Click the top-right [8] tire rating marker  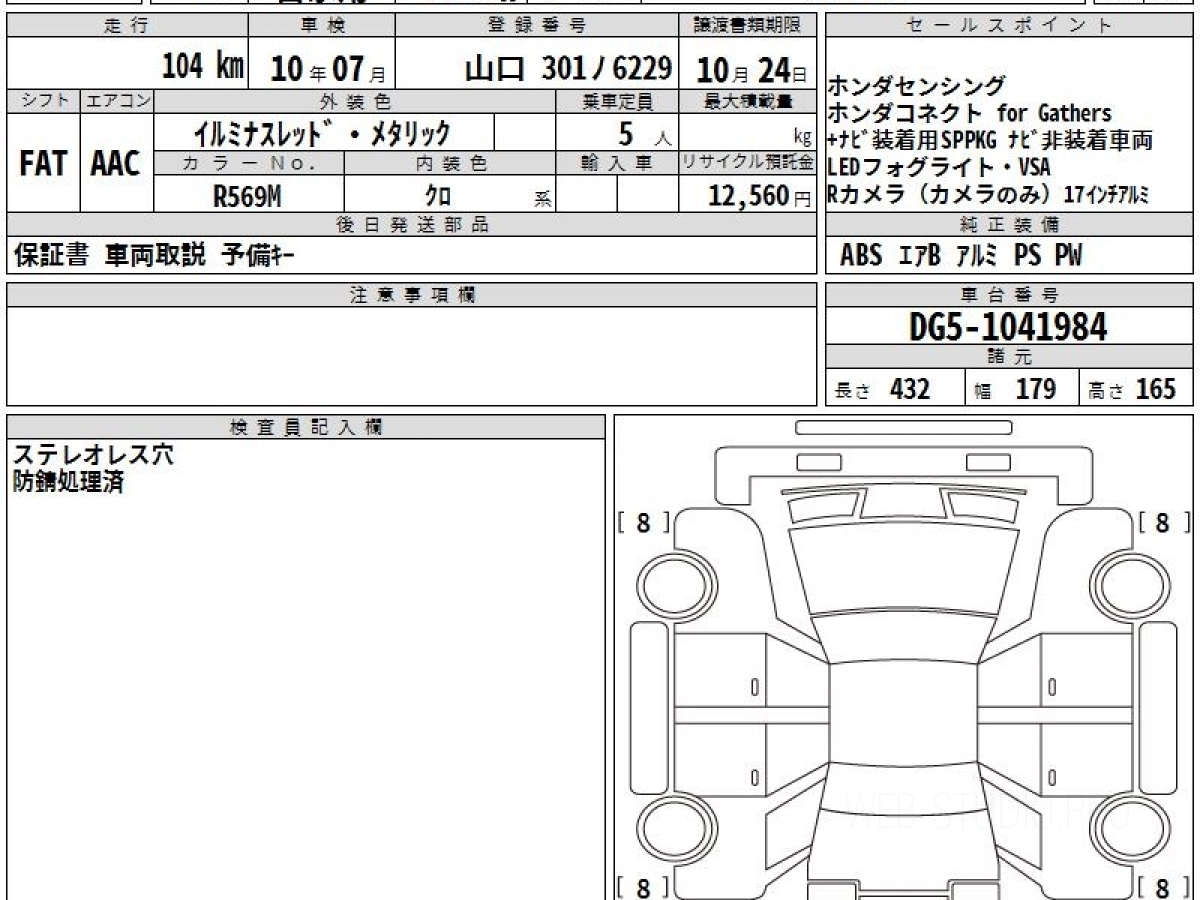[x=1162, y=523]
